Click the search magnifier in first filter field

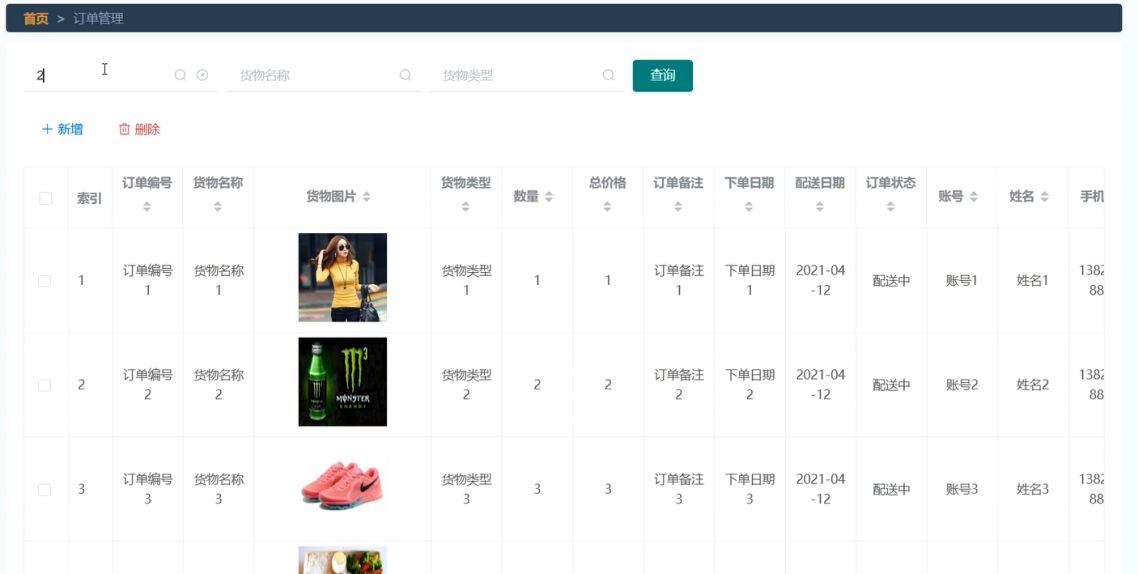pos(181,75)
